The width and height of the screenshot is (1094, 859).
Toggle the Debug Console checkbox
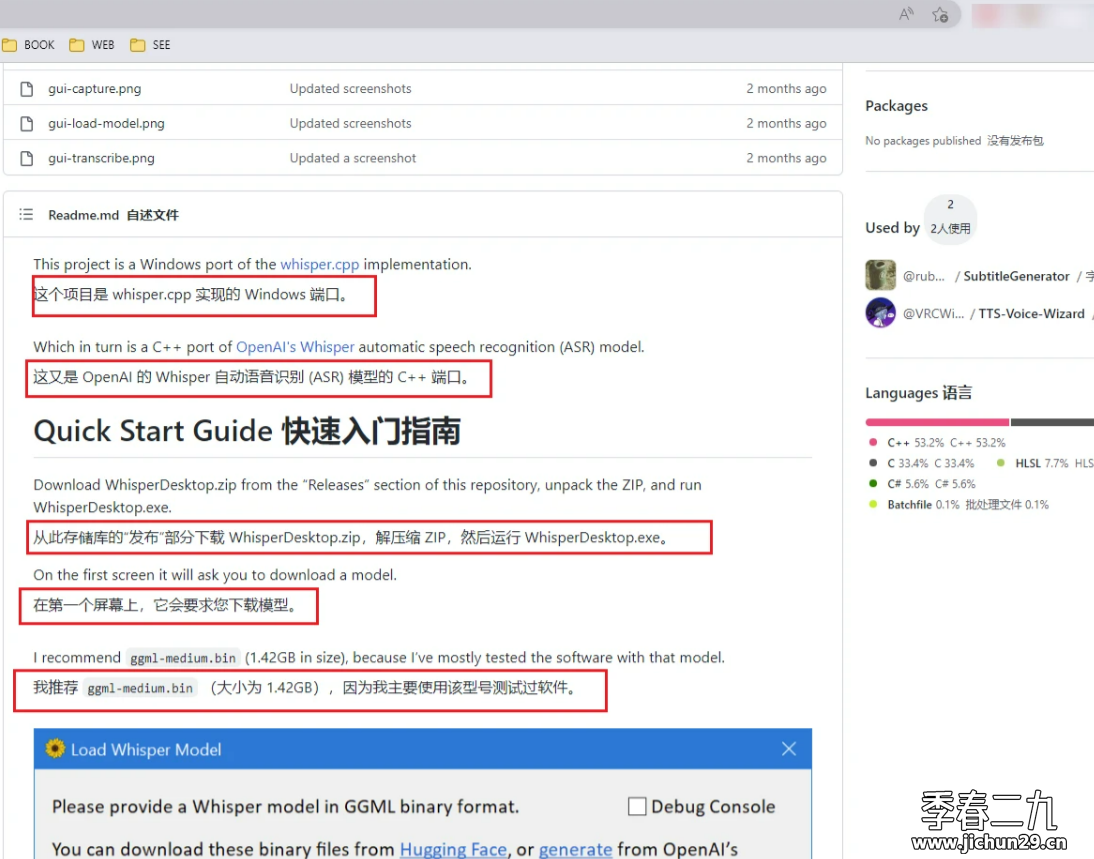pos(636,806)
